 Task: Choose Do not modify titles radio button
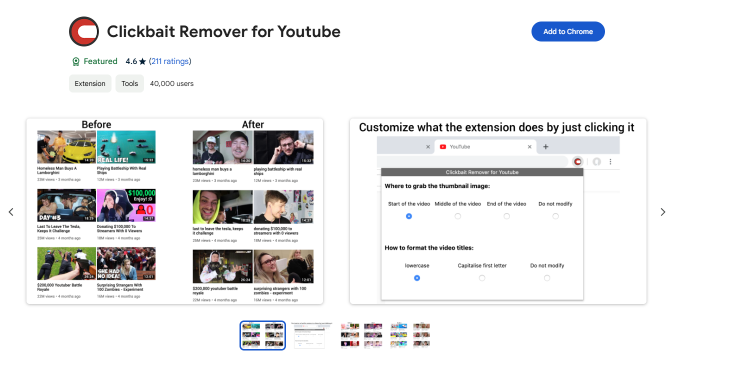pyautogui.click(x=547, y=278)
